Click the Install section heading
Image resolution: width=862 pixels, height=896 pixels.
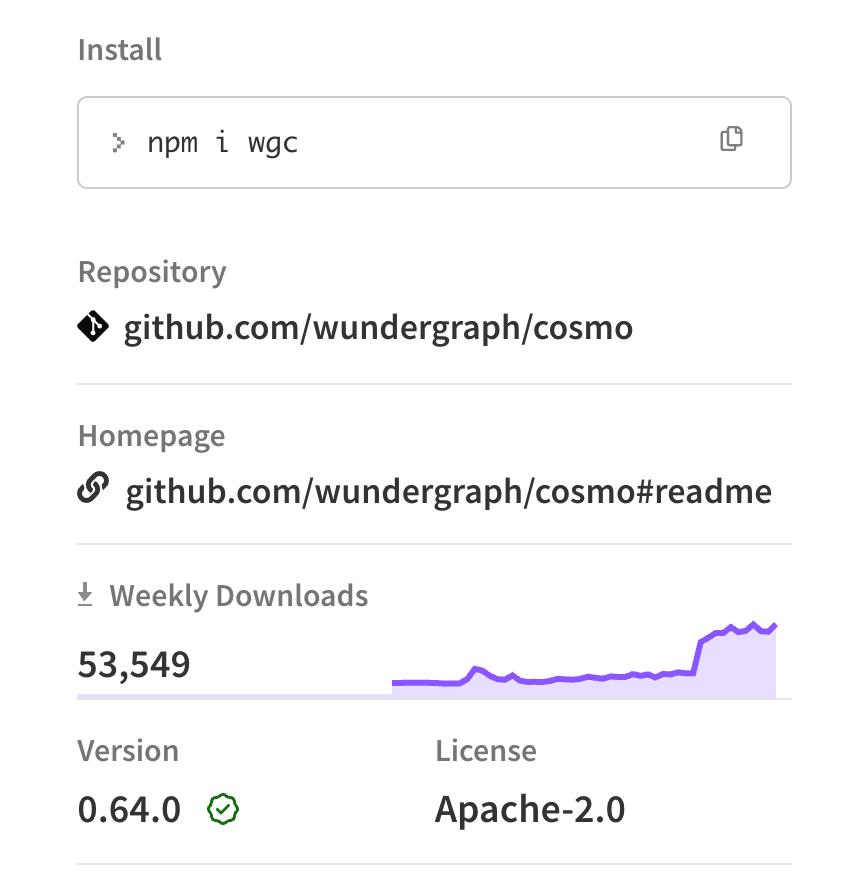coord(119,49)
